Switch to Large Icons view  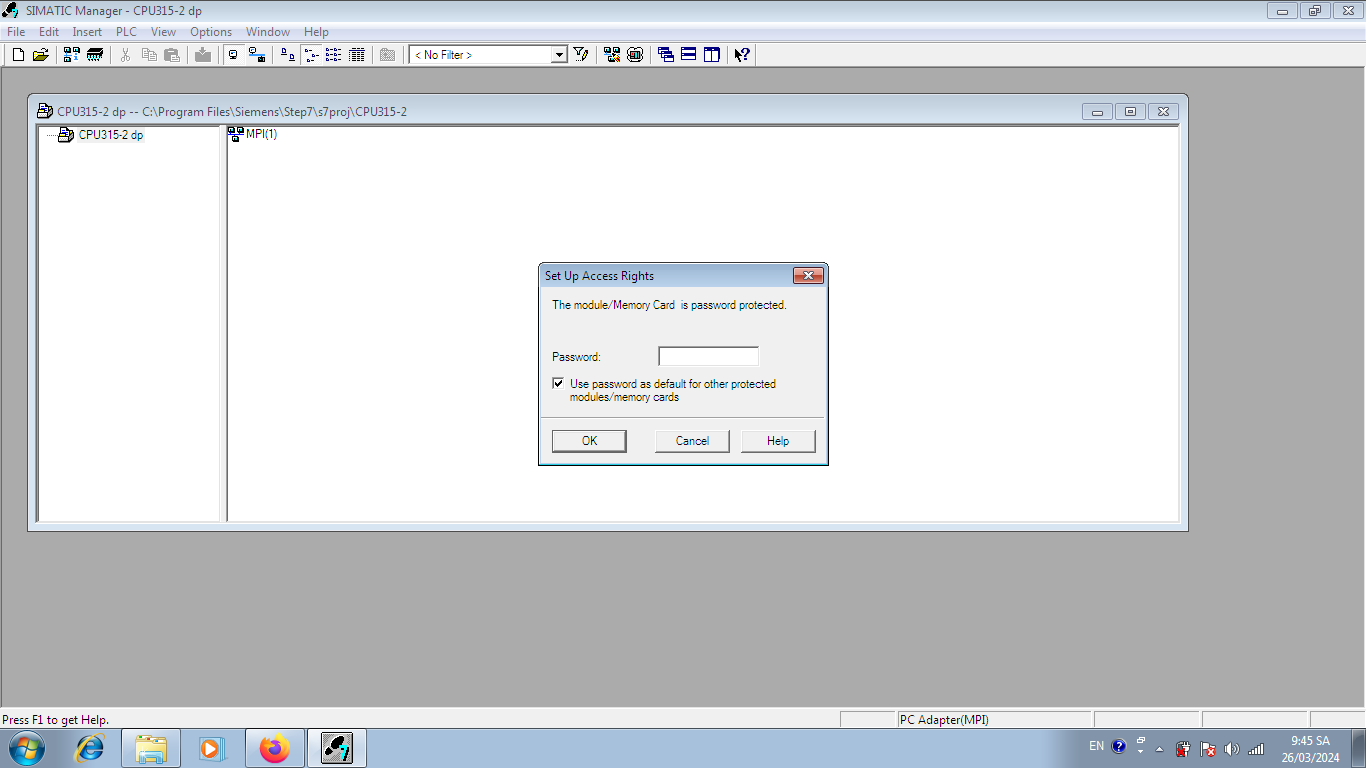[x=288, y=55]
